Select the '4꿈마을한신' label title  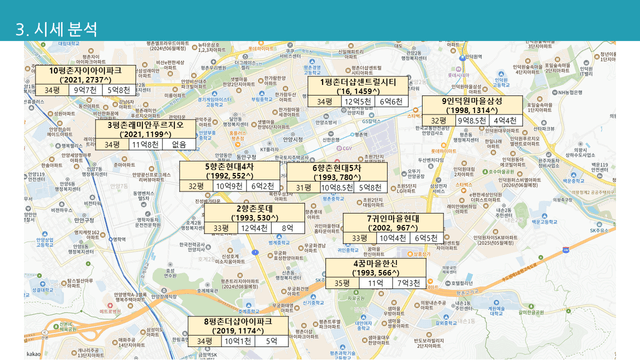(376, 263)
